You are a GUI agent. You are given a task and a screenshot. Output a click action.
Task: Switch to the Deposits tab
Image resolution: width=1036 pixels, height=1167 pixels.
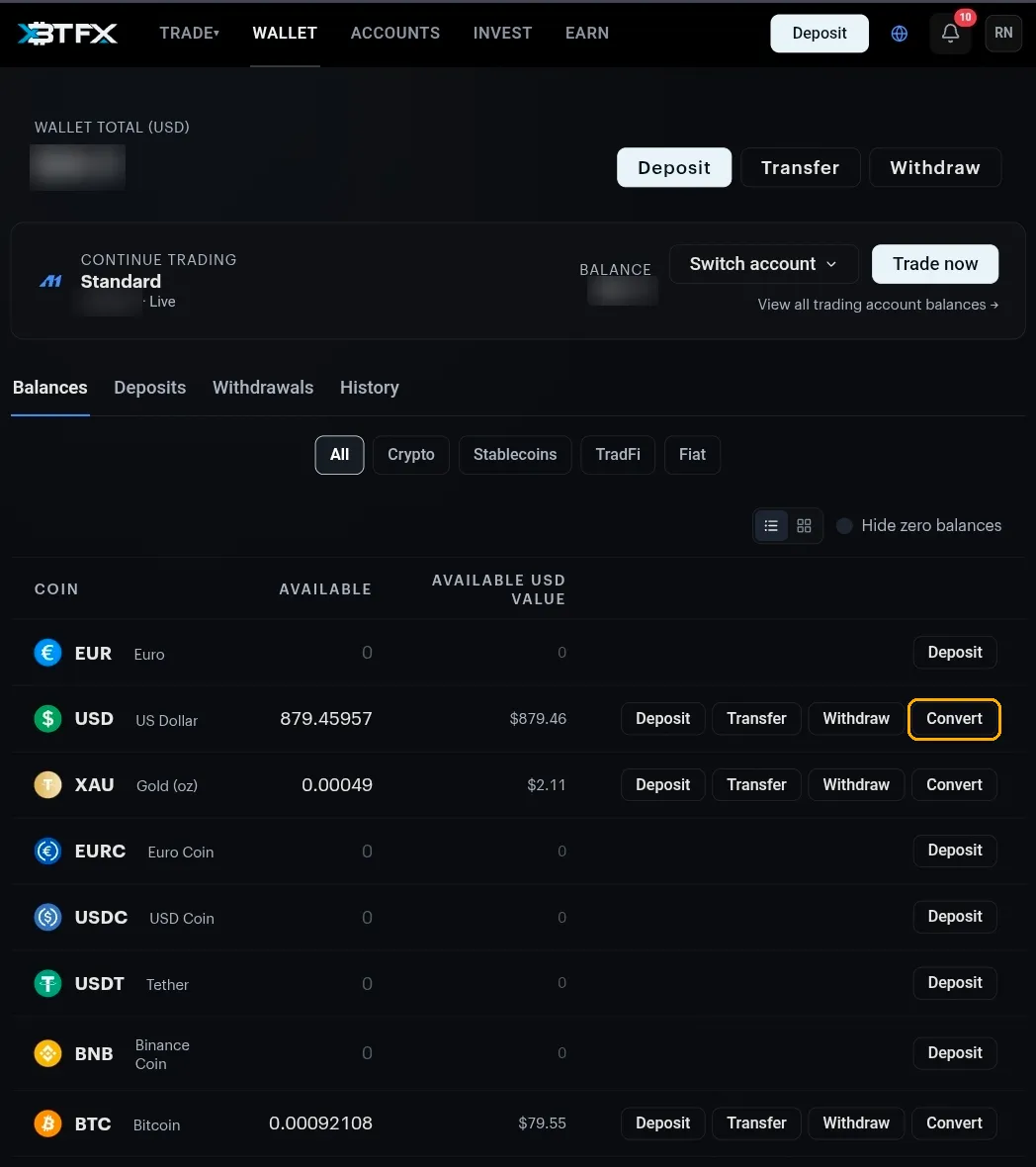[149, 388]
